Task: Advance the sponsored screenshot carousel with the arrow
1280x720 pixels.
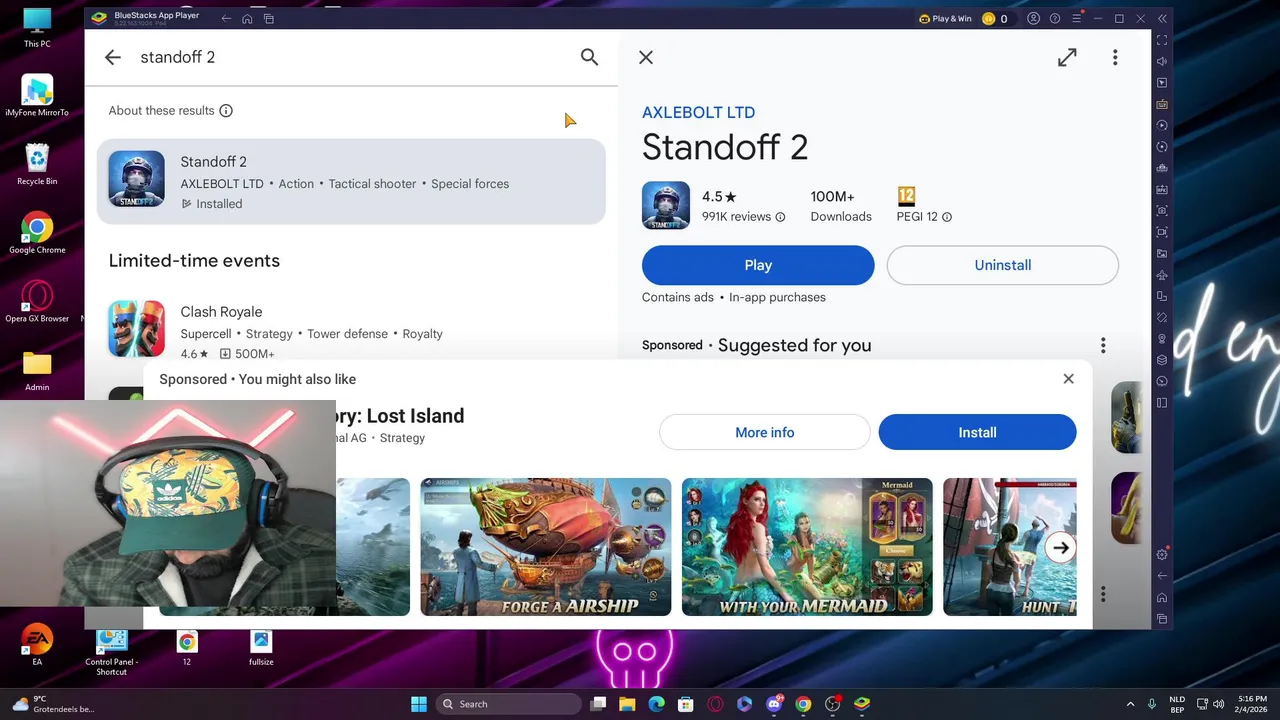Action: click(x=1061, y=548)
